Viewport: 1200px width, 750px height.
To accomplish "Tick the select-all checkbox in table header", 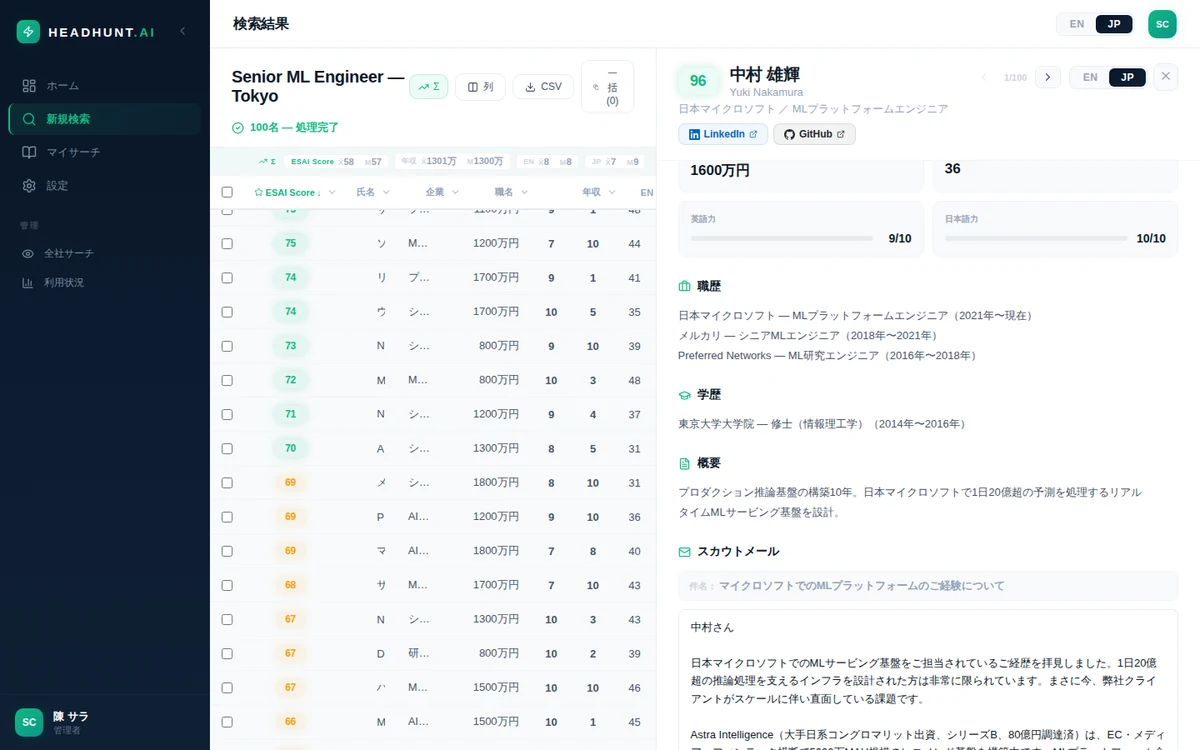I will coord(227,192).
